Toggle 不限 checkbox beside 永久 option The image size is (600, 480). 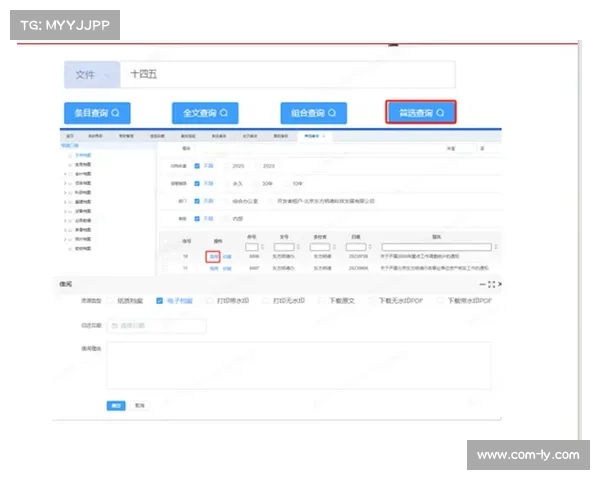(197, 184)
